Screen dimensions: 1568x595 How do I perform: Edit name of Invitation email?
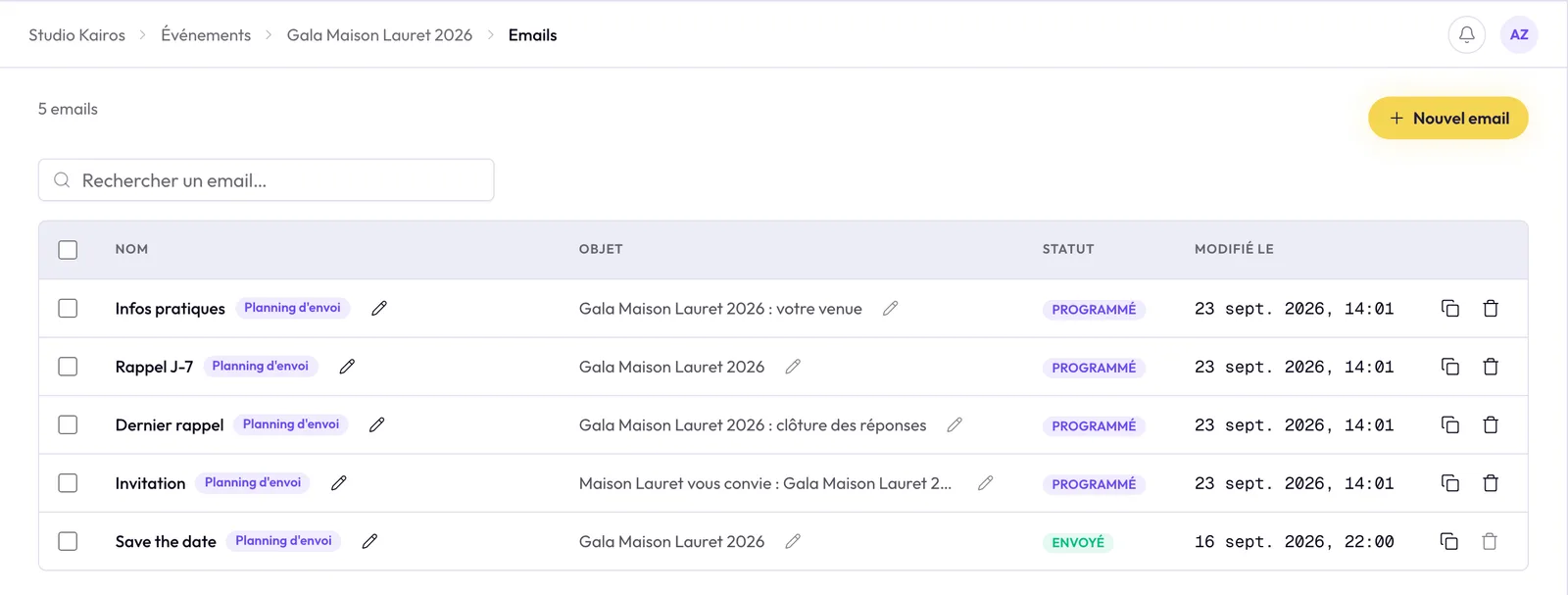pos(339,483)
